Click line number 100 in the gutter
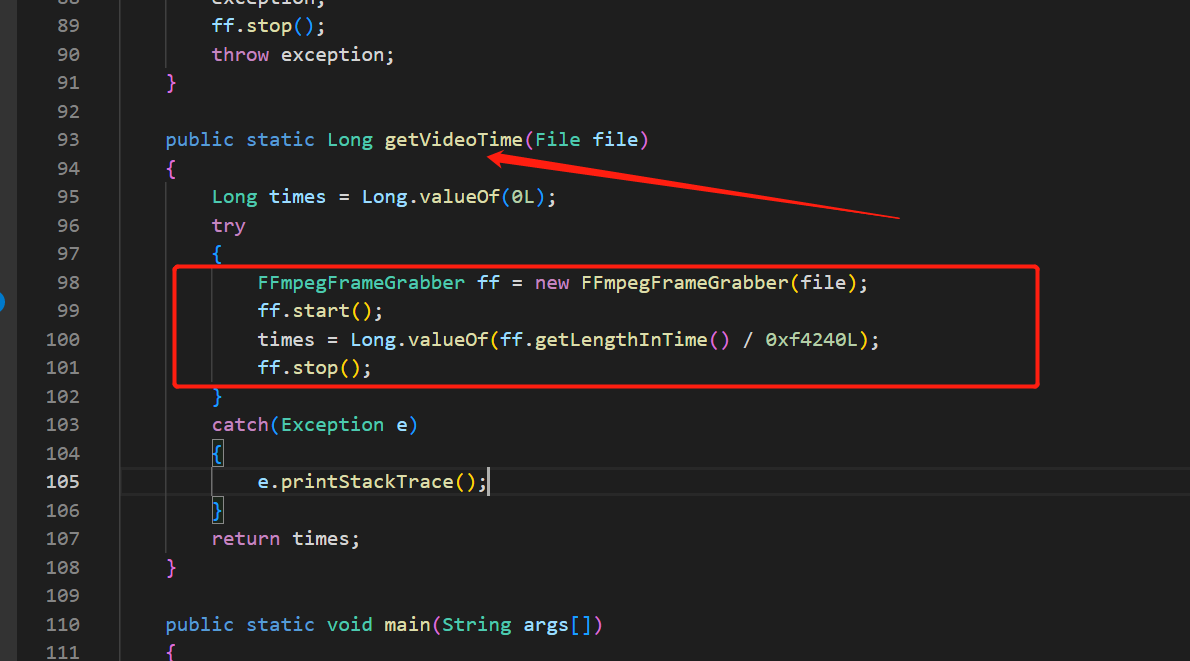The image size is (1190, 661). tap(62, 340)
